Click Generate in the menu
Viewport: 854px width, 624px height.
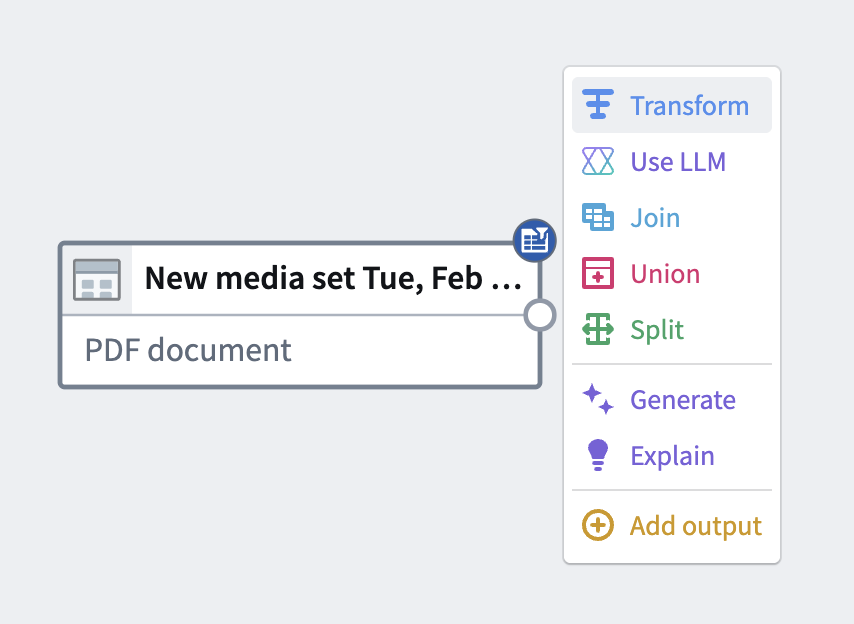(x=682, y=399)
